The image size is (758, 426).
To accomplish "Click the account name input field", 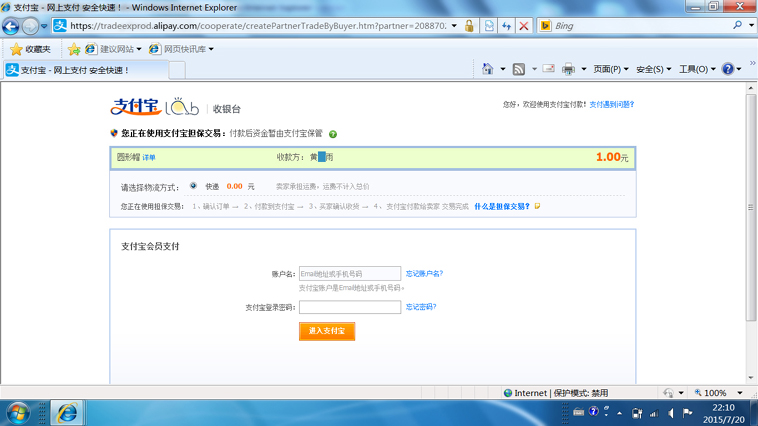I will [x=349, y=273].
